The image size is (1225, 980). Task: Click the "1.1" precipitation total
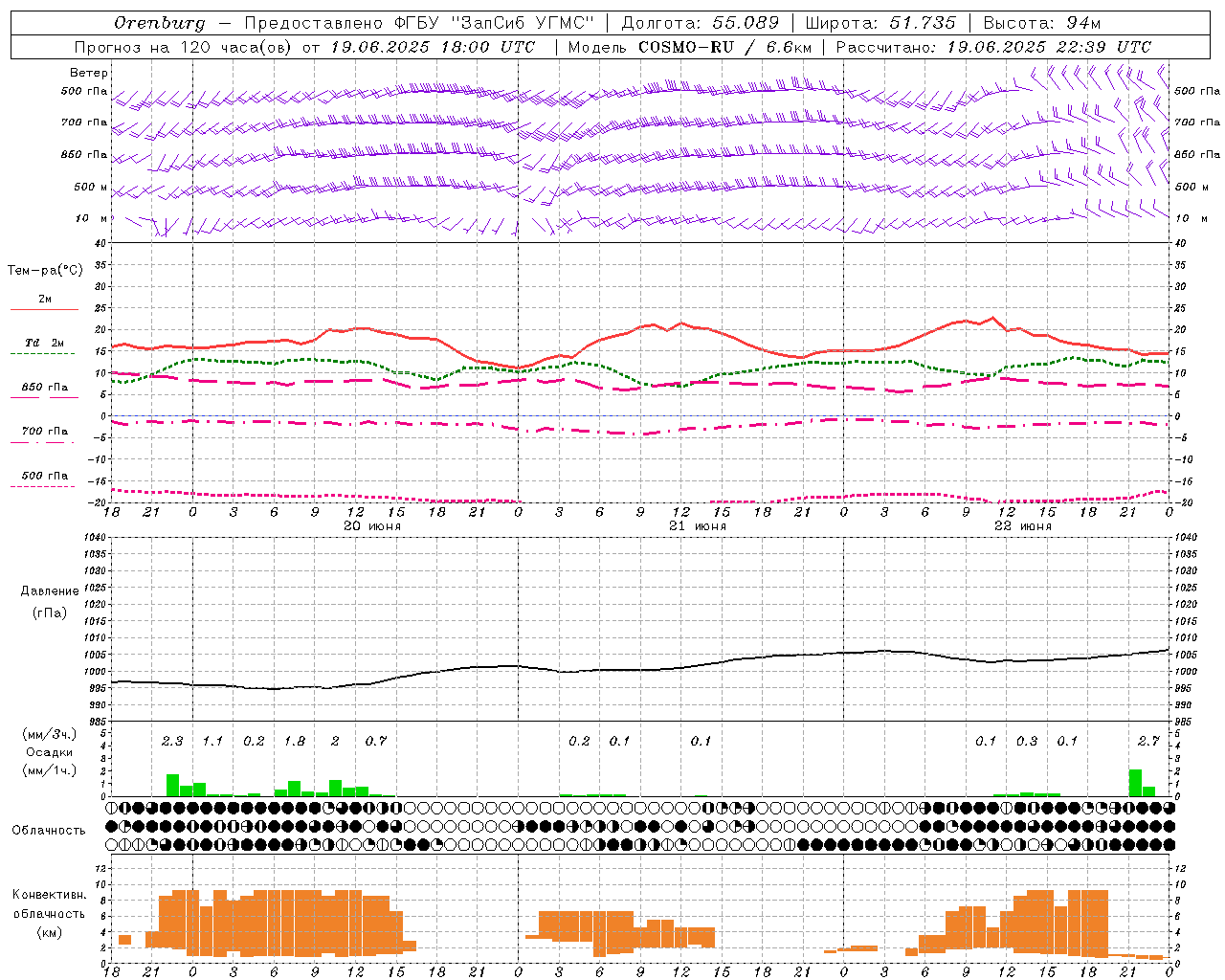[x=212, y=741]
